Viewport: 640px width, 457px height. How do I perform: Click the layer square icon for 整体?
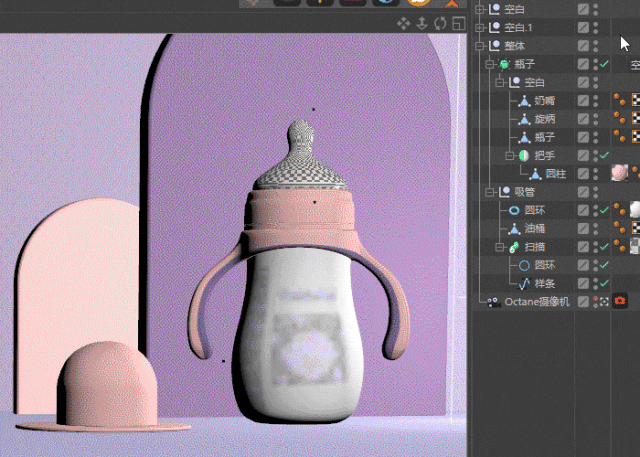click(x=583, y=46)
